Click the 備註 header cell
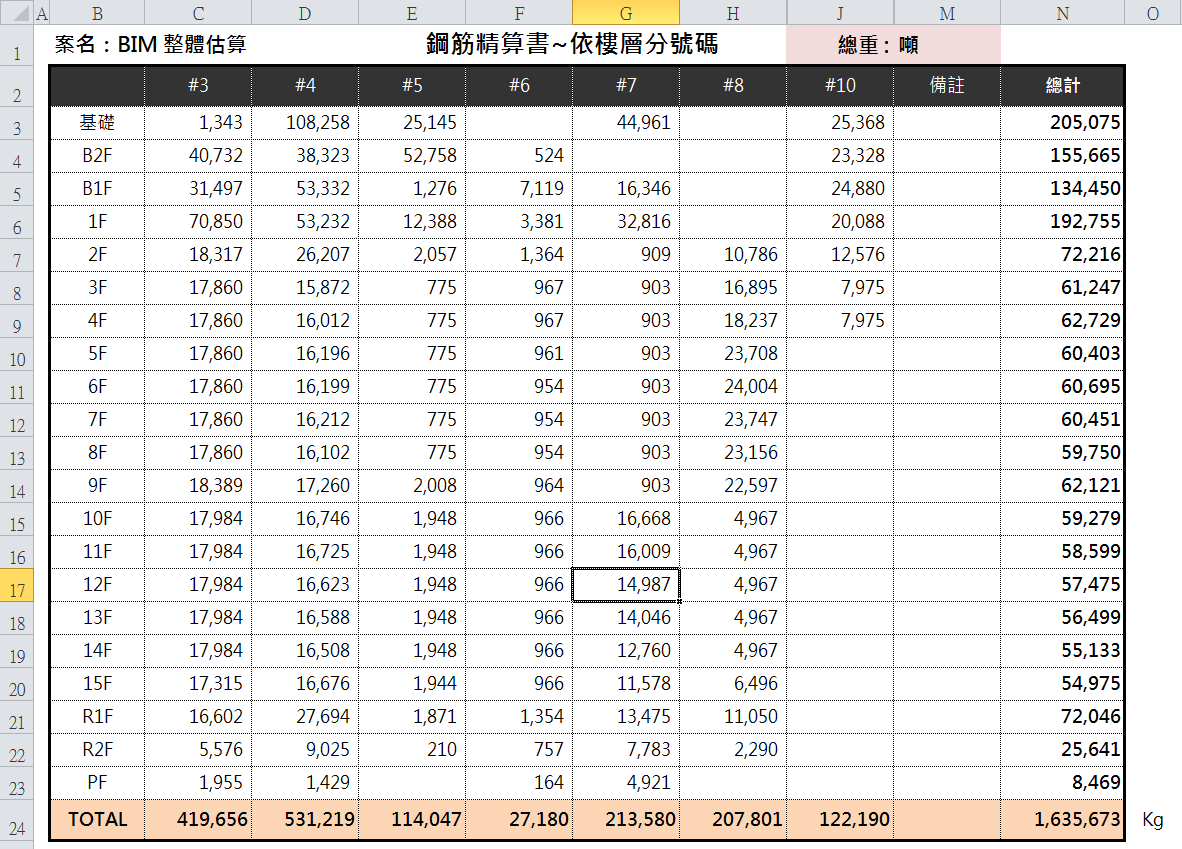The image size is (1182, 849). point(946,85)
